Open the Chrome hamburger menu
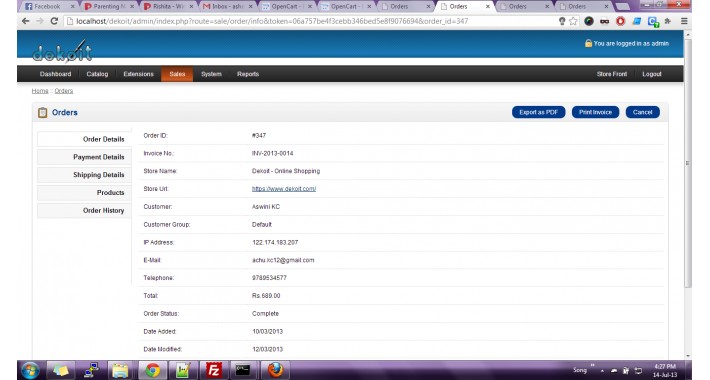 [684, 21]
